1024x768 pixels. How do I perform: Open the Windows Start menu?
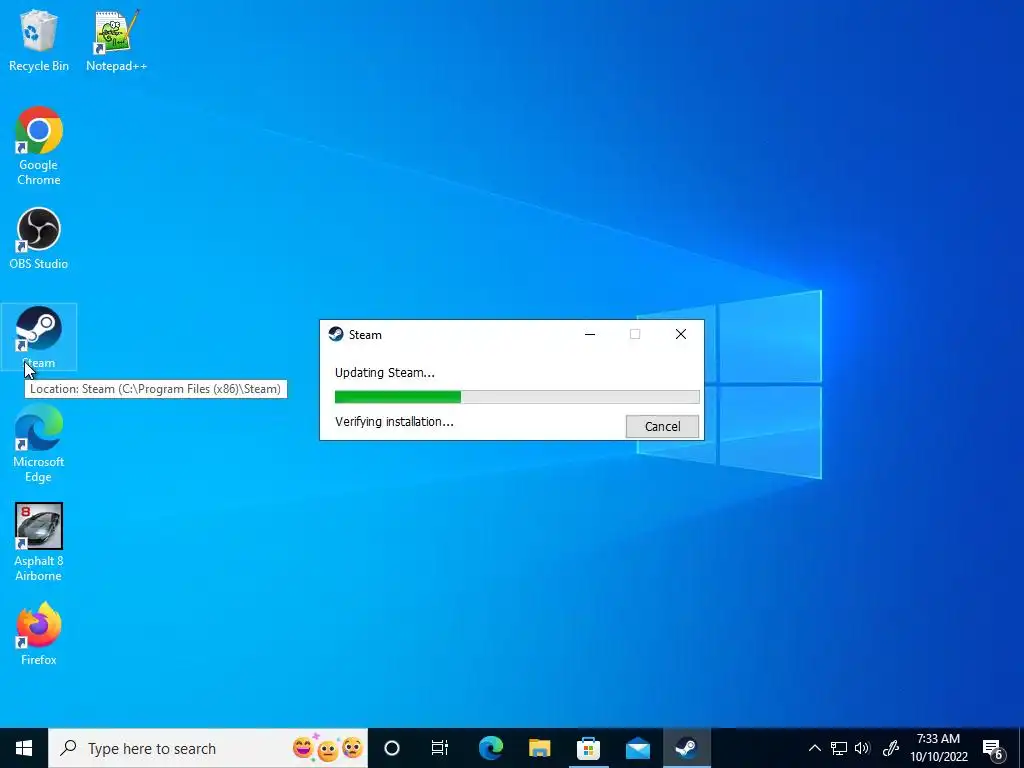click(x=24, y=748)
